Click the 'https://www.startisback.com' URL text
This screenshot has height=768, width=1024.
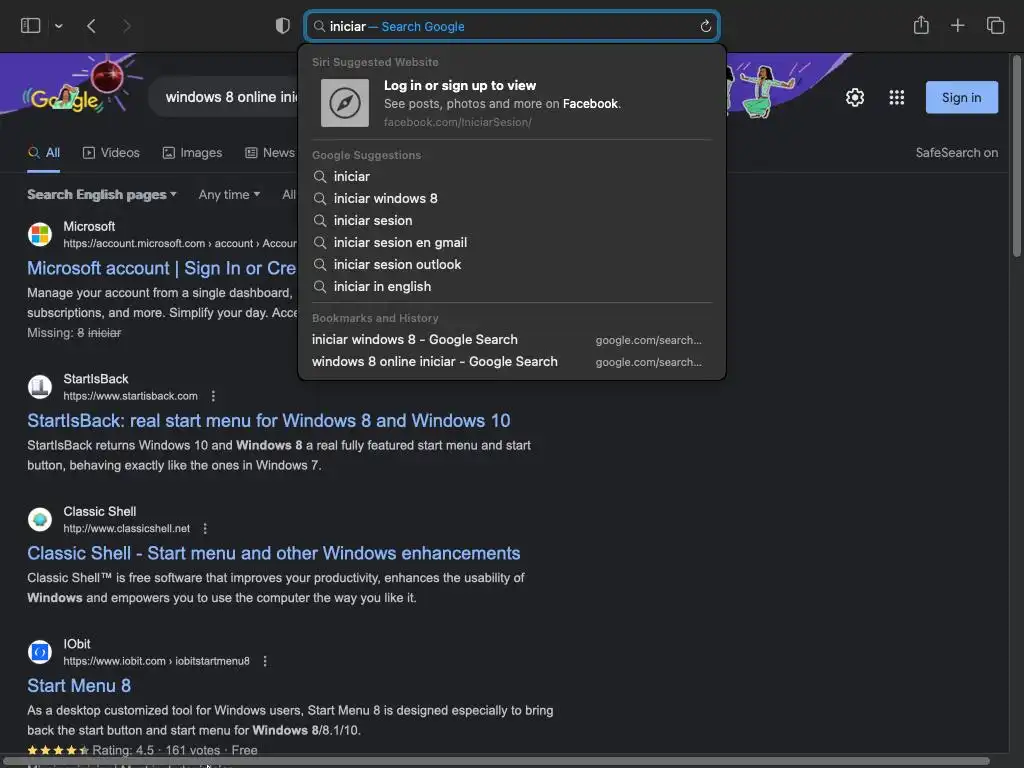(x=130, y=396)
